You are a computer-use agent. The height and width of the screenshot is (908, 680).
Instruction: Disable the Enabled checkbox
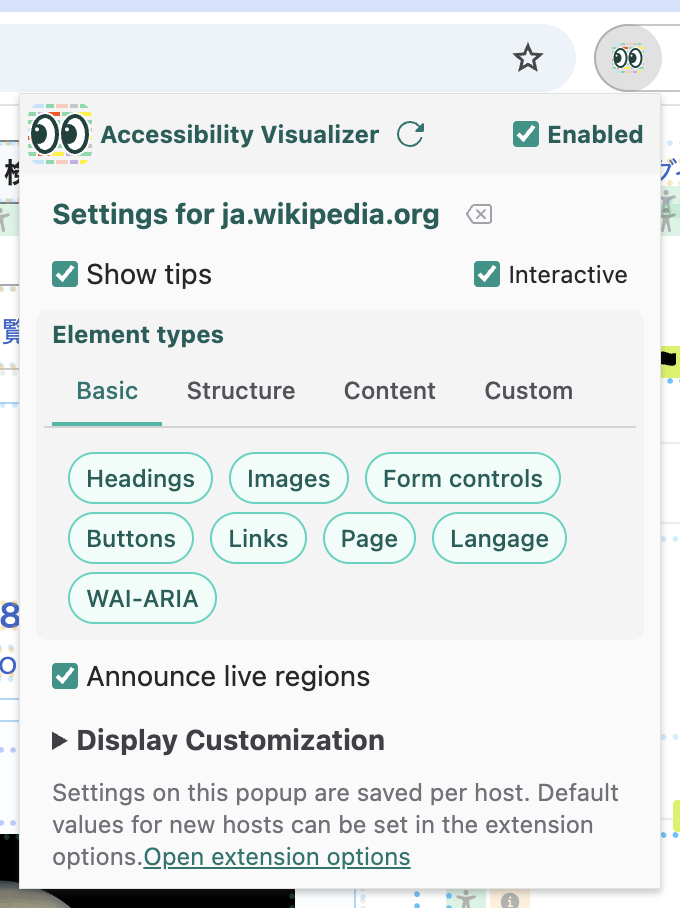526,133
